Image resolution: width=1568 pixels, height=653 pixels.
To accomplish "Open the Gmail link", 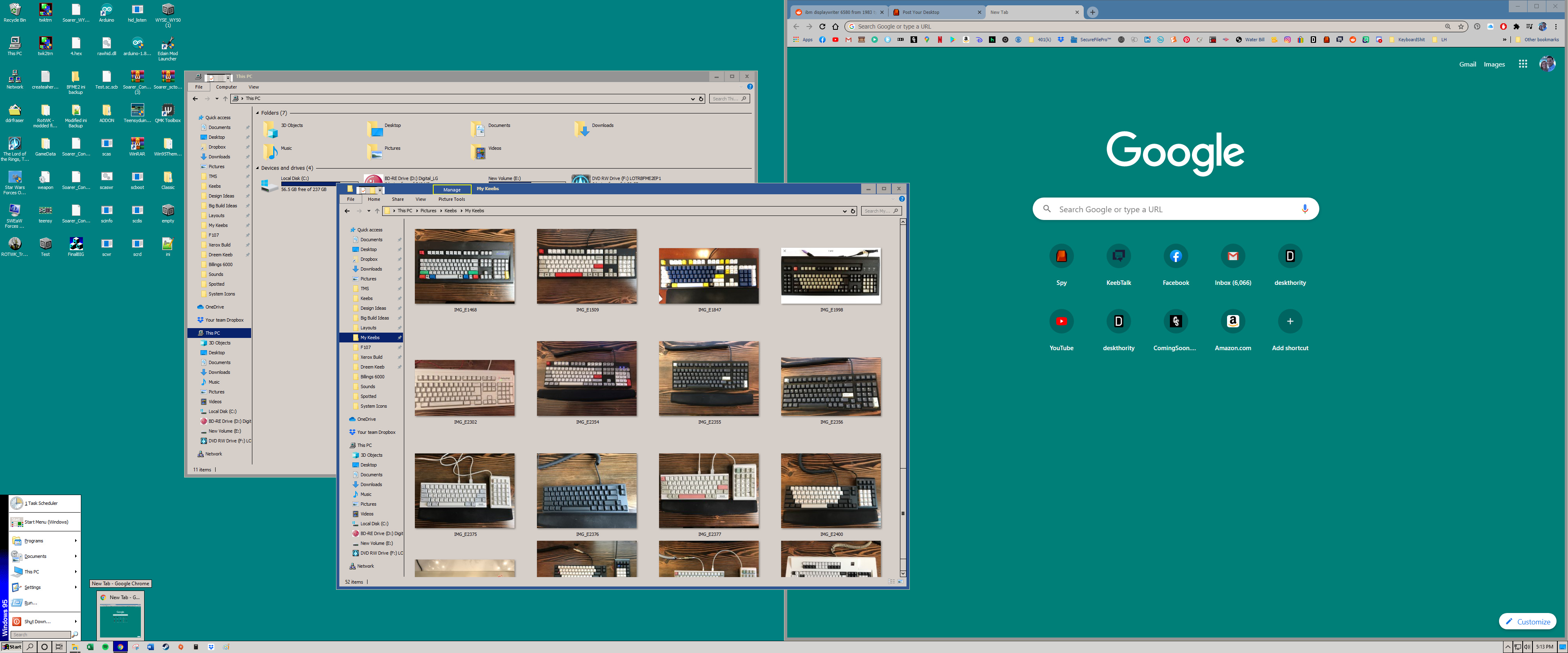I will point(1467,64).
